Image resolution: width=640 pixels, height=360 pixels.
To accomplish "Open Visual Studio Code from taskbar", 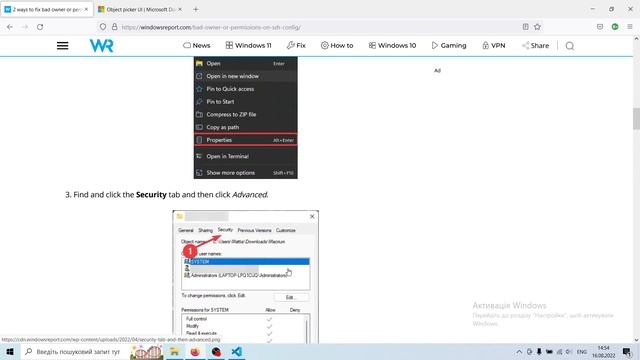I will pyautogui.click(x=236, y=352).
